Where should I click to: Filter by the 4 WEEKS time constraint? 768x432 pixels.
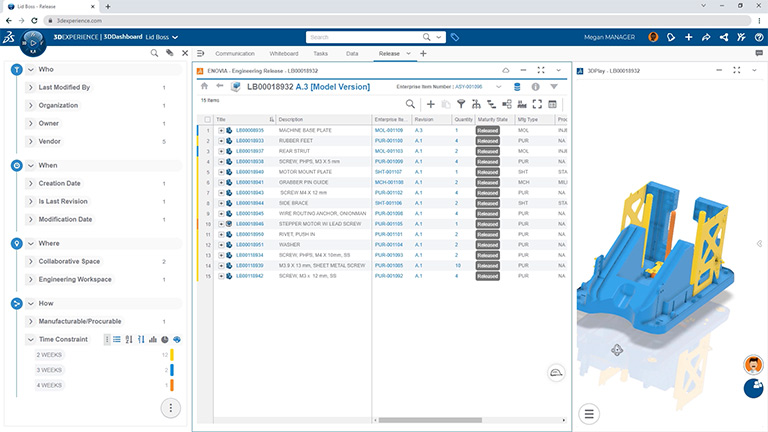49,385
